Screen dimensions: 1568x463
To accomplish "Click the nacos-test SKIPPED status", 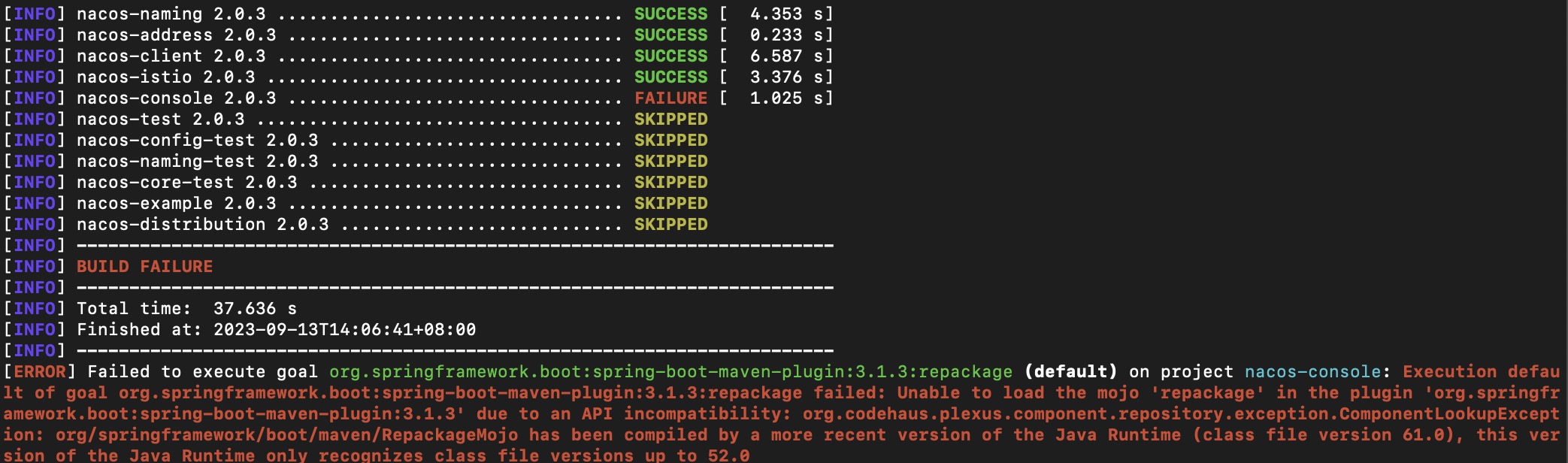I will click(x=670, y=120).
